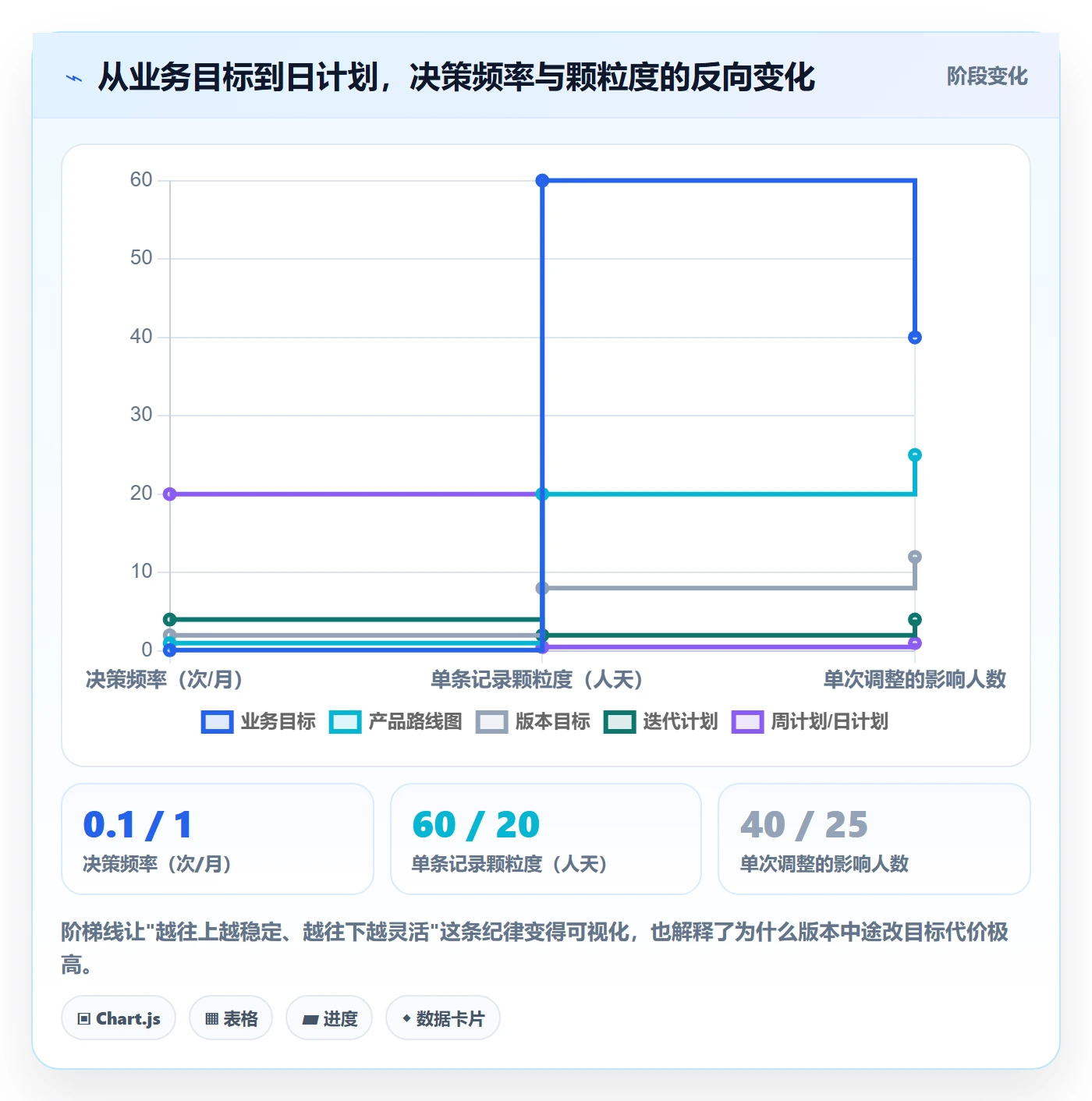Toggle the 产品路线图 legend swatch
This screenshot has height=1101, width=1092.
tap(345, 722)
